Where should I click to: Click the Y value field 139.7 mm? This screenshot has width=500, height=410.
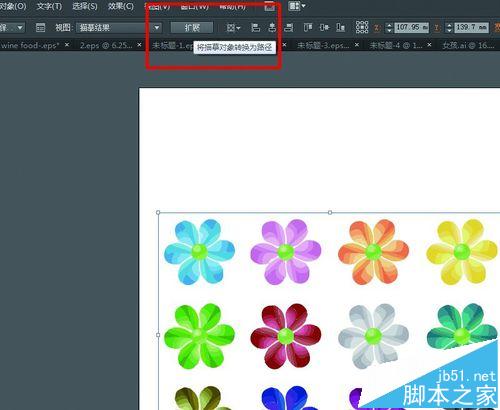click(472, 27)
